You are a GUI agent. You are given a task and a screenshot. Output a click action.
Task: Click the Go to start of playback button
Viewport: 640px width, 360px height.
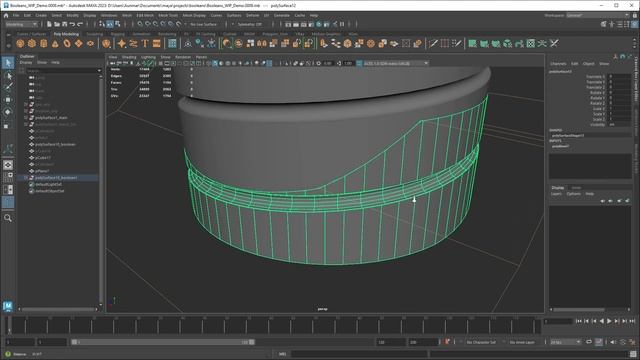(x=578, y=321)
